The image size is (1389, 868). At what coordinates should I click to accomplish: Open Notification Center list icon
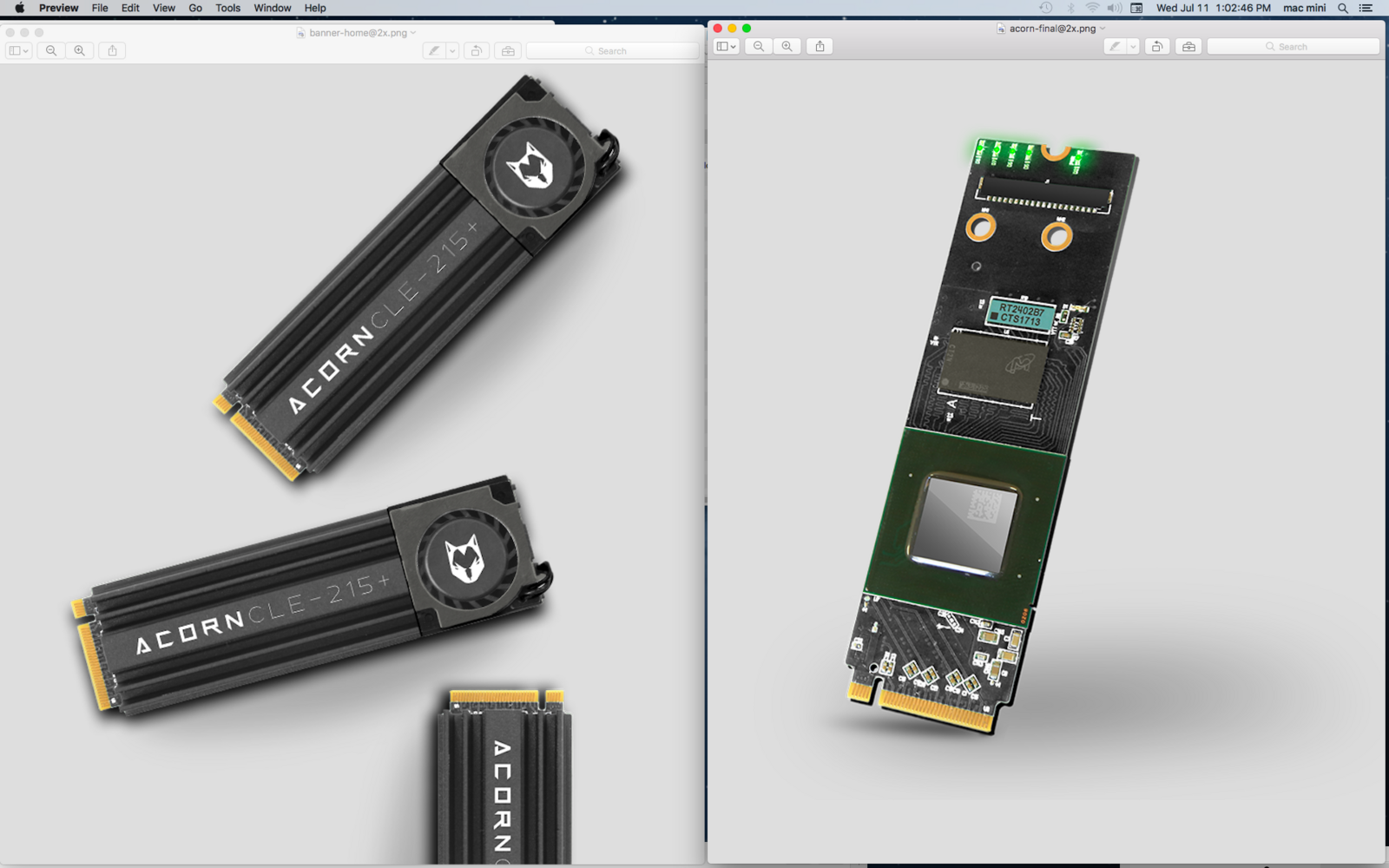(x=1366, y=8)
